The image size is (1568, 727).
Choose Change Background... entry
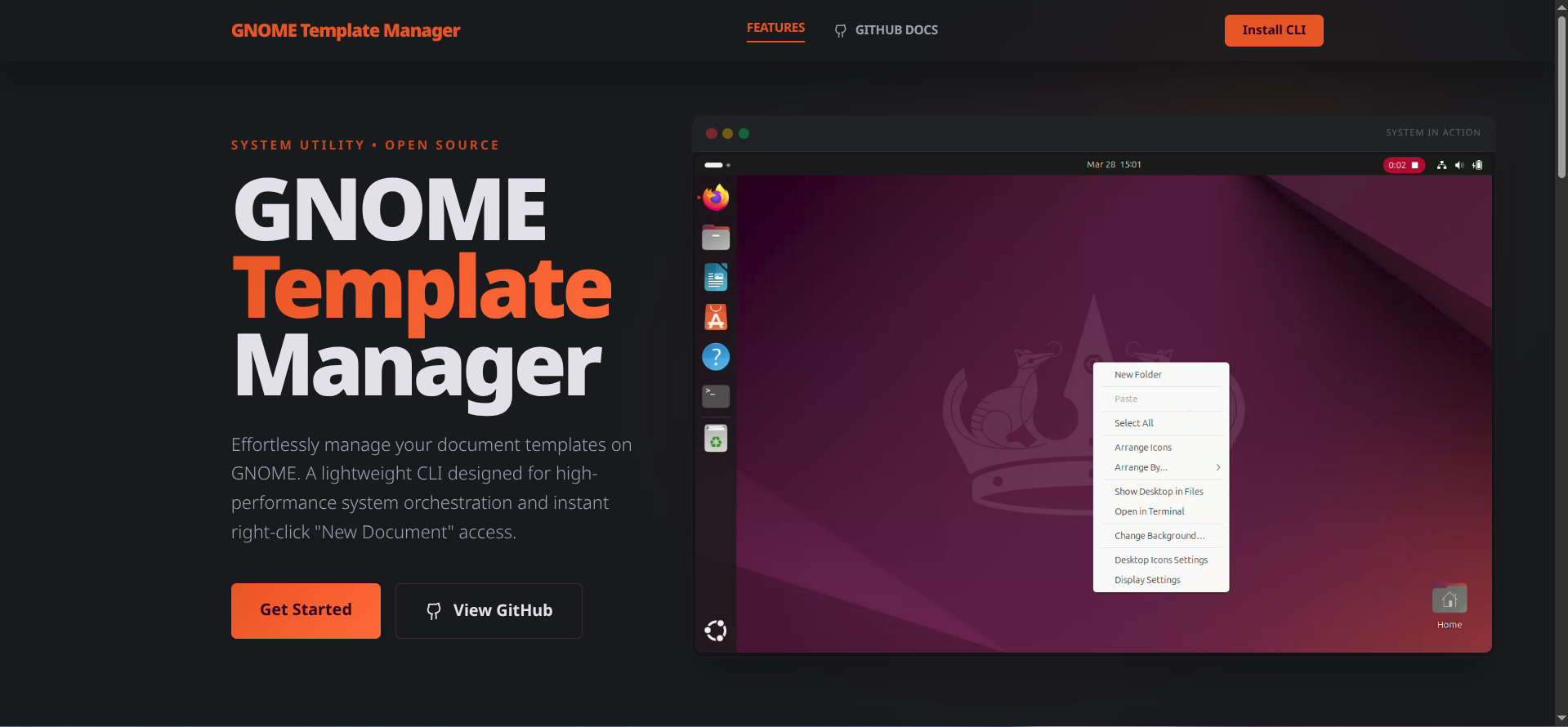[x=1161, y=536]
